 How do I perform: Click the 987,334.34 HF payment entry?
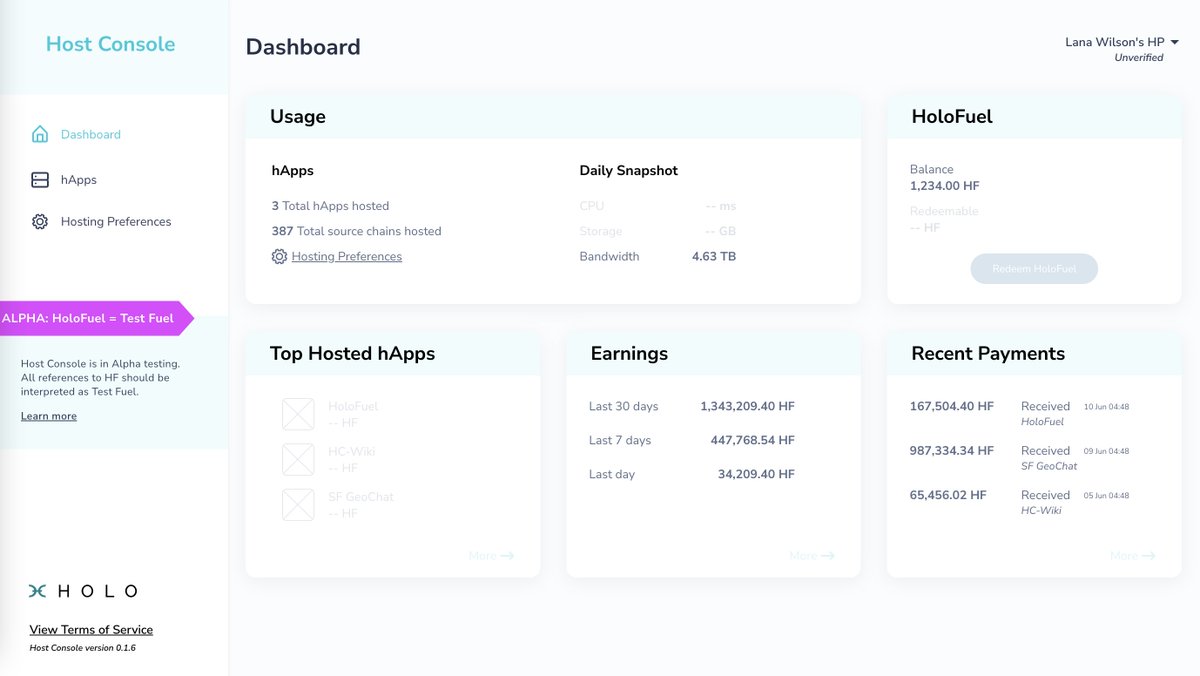[952, 451]
